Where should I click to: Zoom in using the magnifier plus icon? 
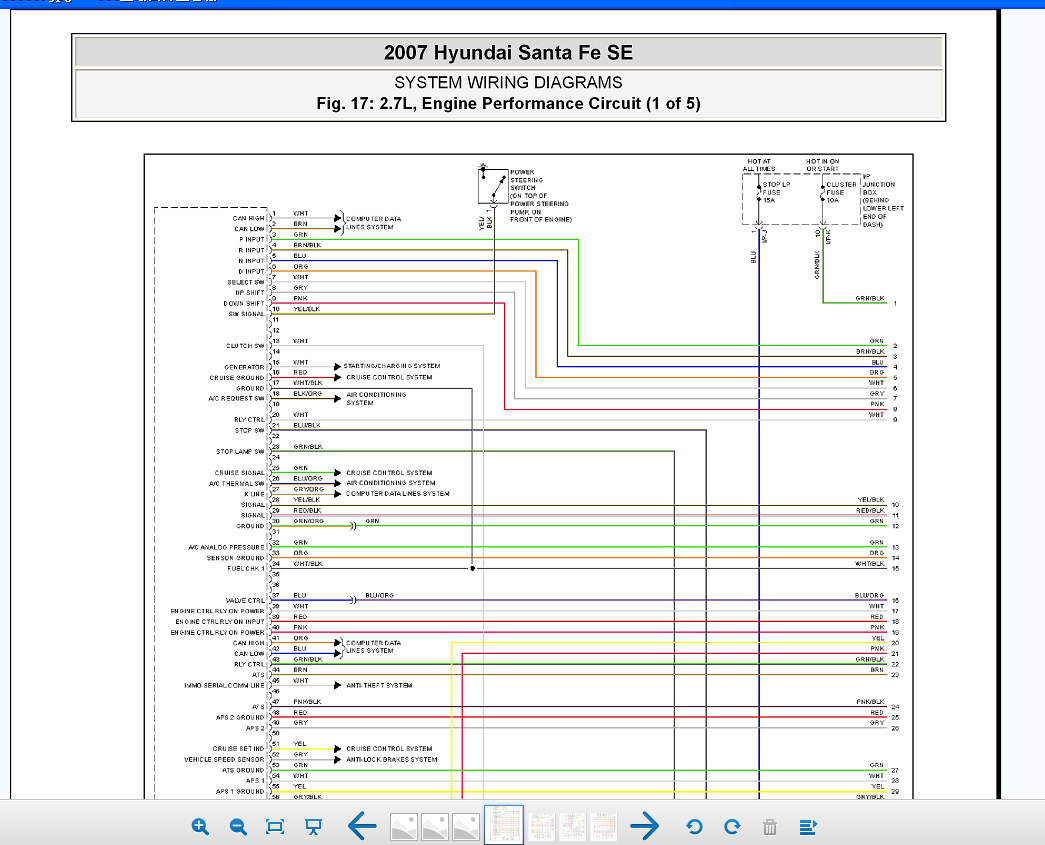click(x=200, y=827)
